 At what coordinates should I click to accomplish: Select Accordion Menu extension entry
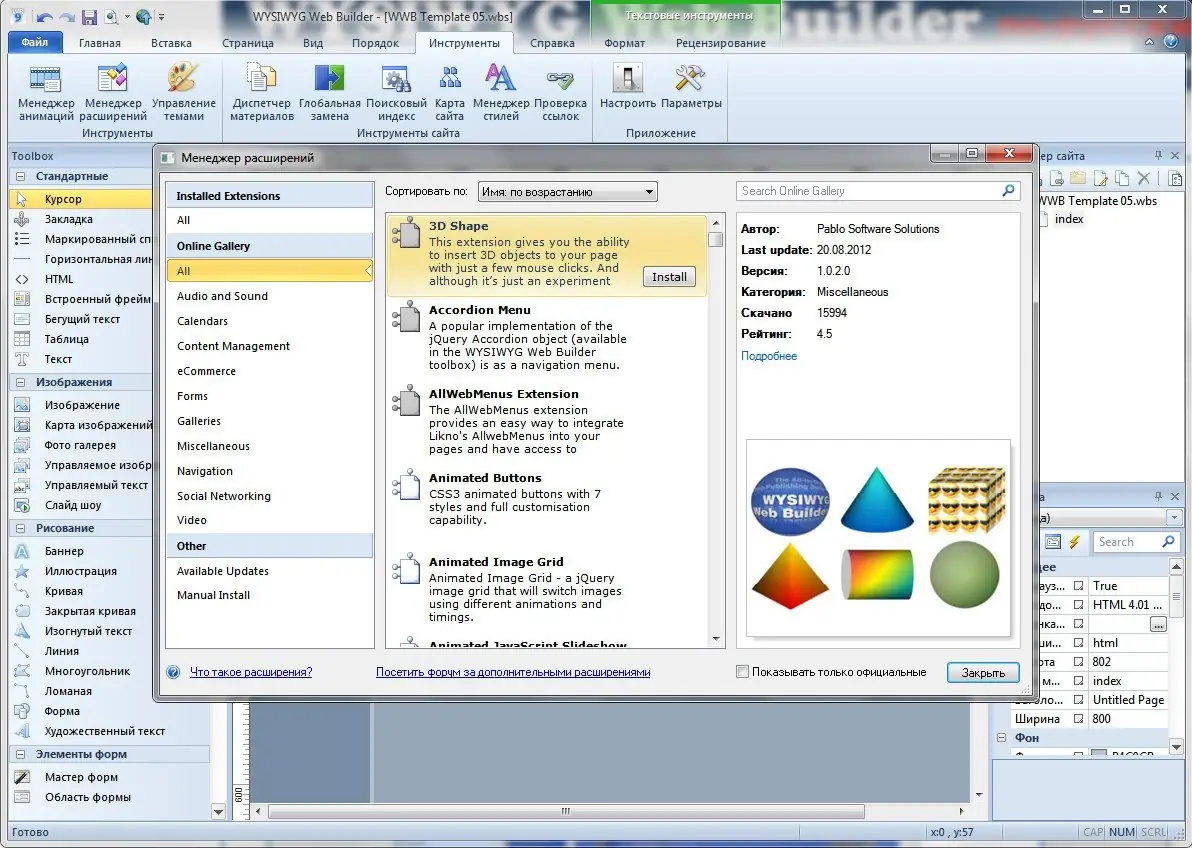point(547,337)
